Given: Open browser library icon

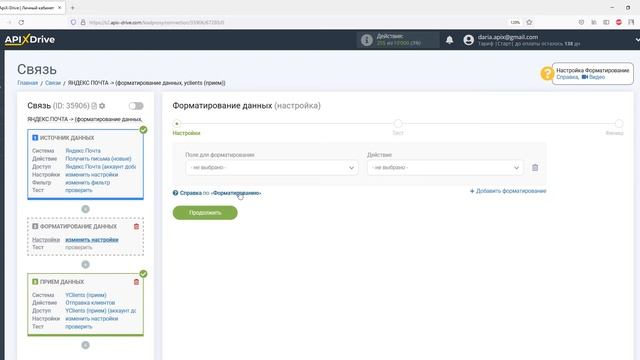Looking at the screenshot, I should [x=594, y=22].
